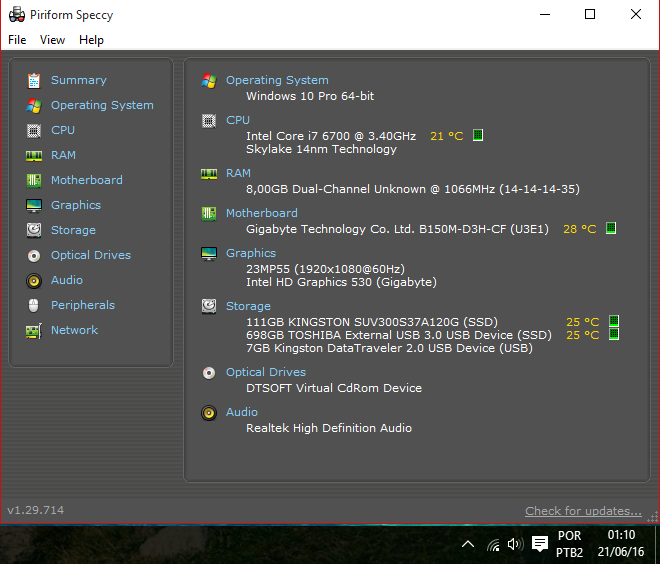Switch to Motherboard section label in sidebar
Image resolution: width=660 pixels, height=564 pixels.
[x=87, y=180]
